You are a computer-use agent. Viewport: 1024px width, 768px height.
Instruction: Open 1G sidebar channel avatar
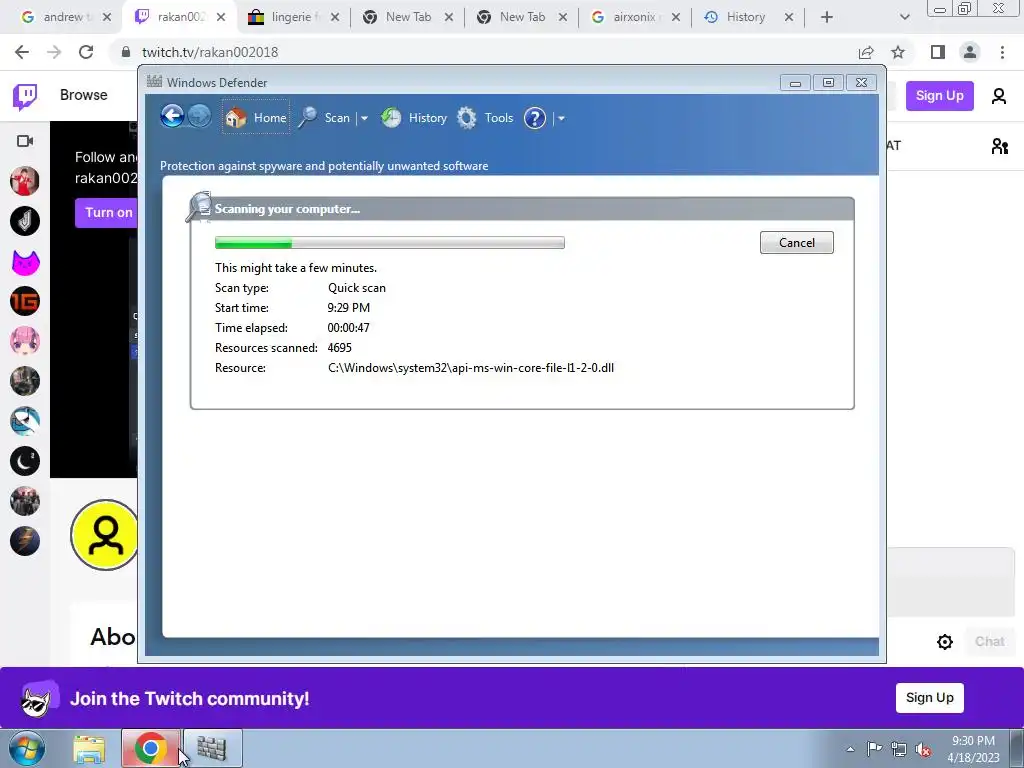point(25,301)
